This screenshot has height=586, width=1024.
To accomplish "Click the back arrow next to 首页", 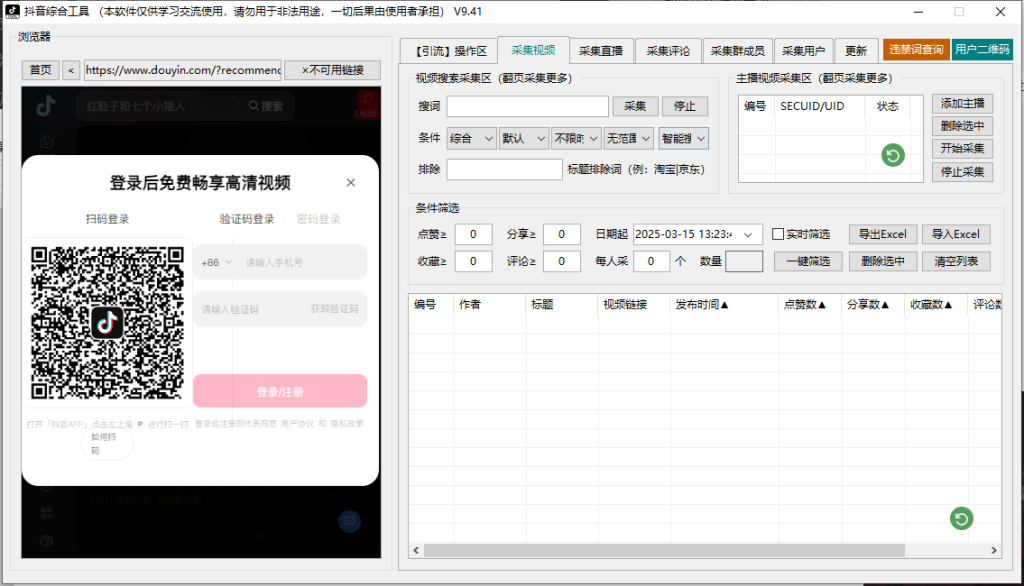I will (71, 70).
